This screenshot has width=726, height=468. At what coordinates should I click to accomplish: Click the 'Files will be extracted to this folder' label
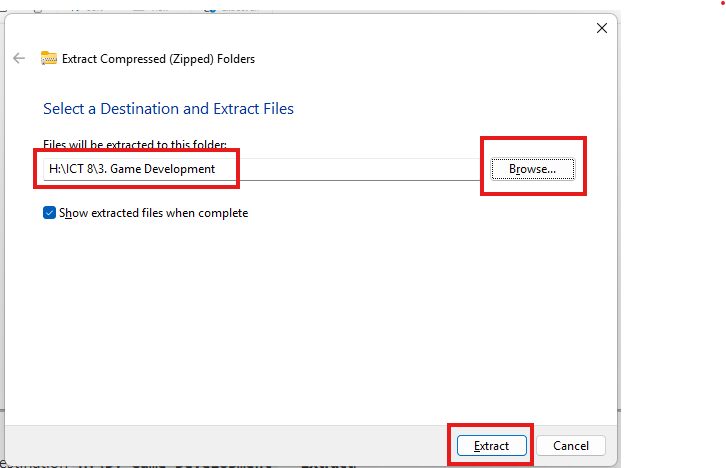[135, 144]
